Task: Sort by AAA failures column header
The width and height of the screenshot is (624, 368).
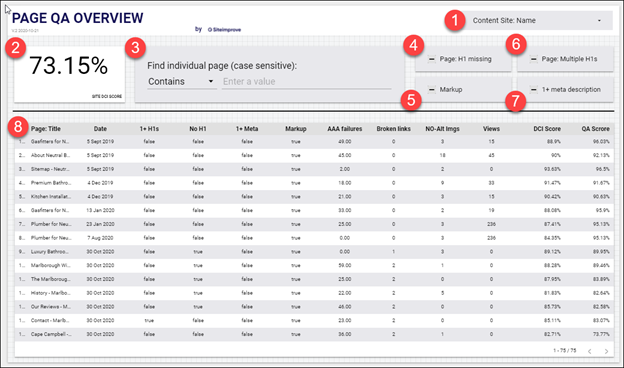Action: click(x=345, y=129)
